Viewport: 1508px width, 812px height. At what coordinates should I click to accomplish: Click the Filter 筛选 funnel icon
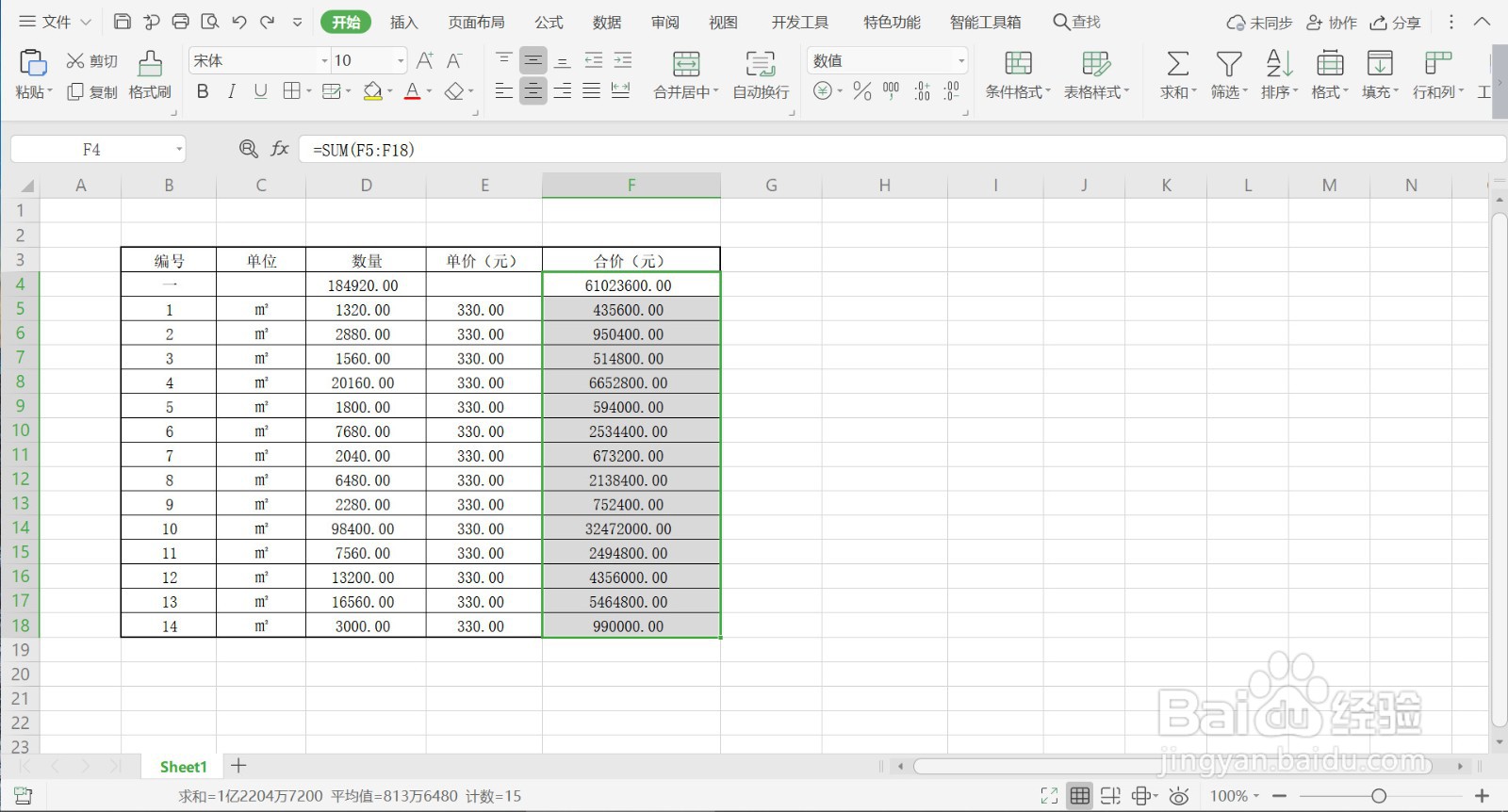point(1229,64)
